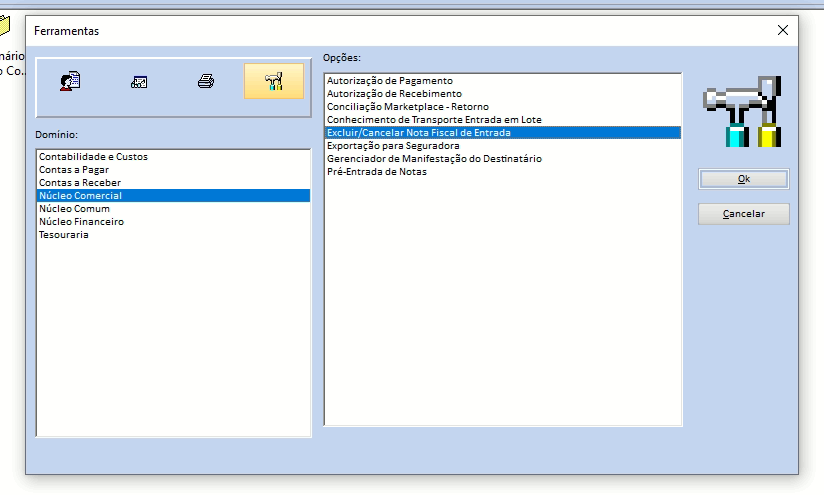Click the Ok button
824x495 pixels.
click(x=744, y=179)
